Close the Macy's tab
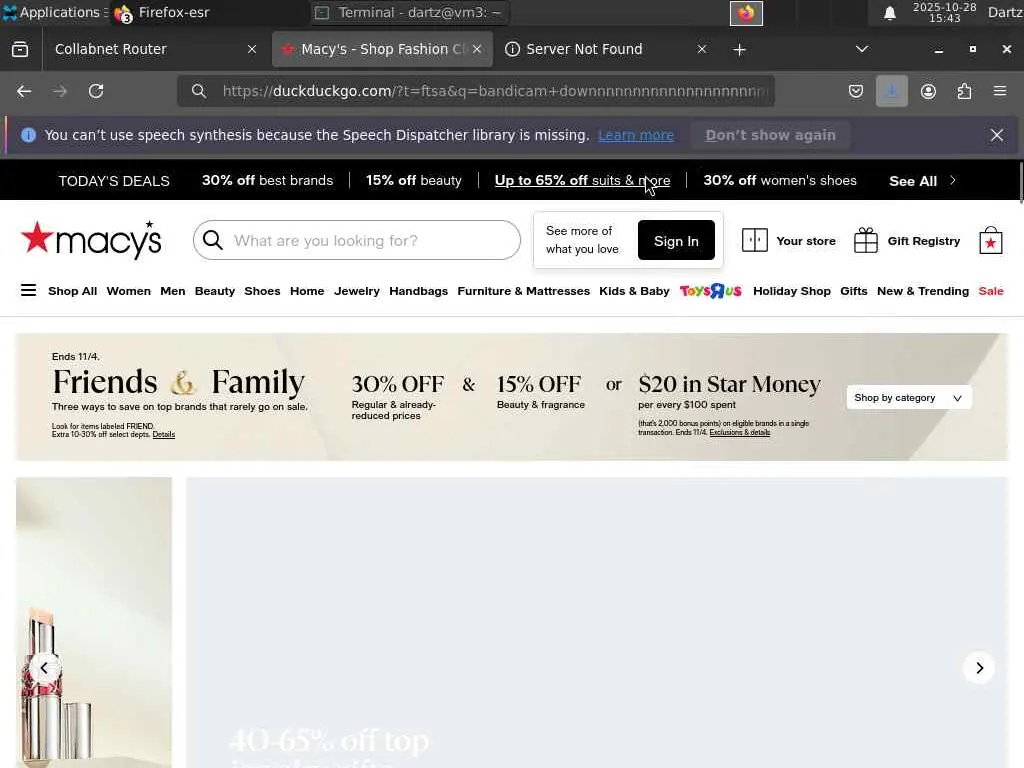Viewport: 1024px width, 768px height. (x=477, y=50)
